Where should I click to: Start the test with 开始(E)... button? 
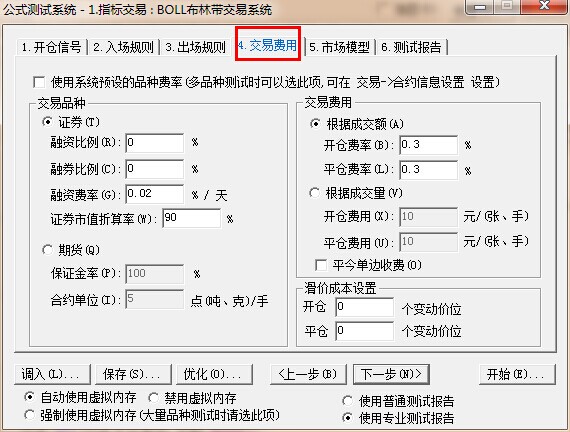(517, 374)
